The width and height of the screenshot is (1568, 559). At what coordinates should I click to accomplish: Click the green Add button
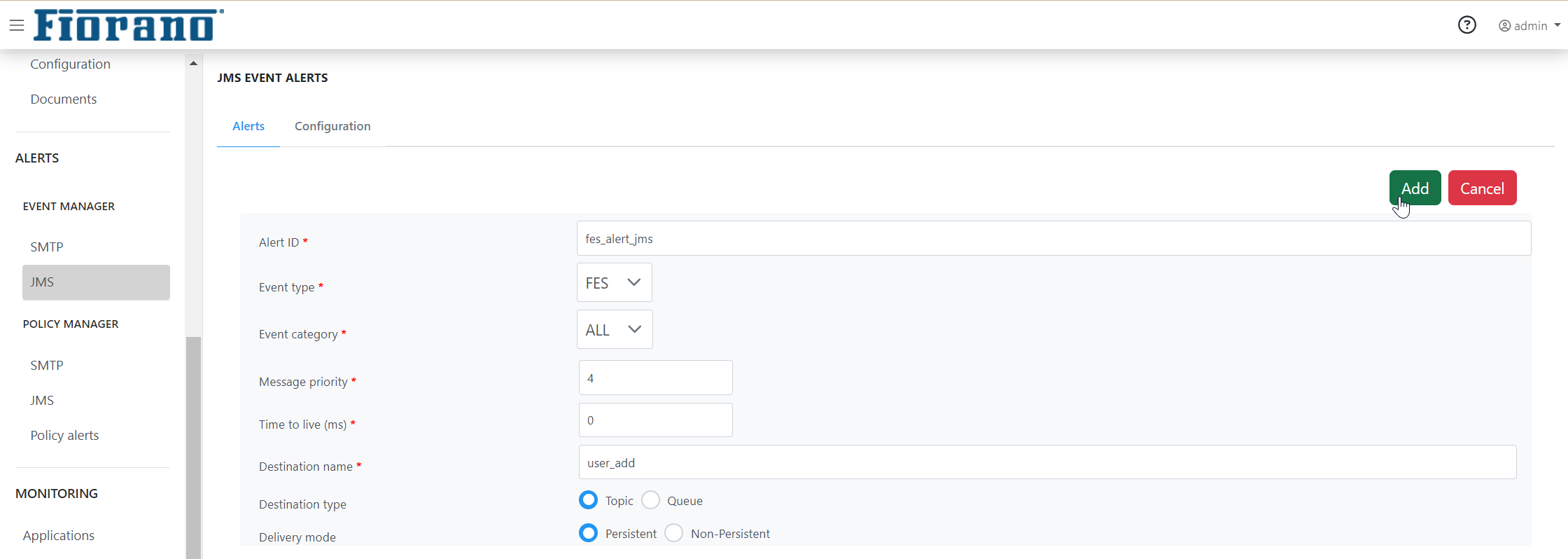point(1415,188)
